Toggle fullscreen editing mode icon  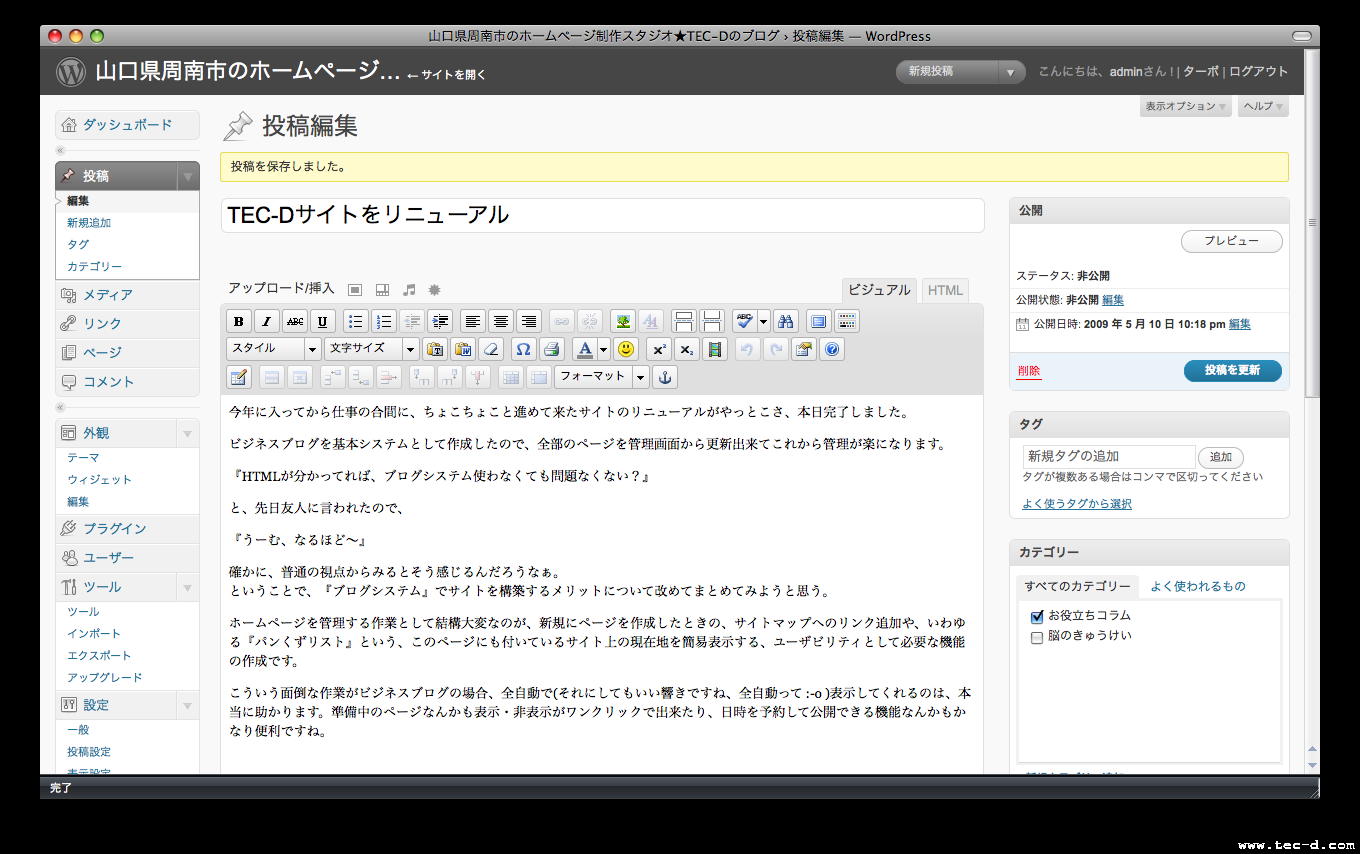pyautogui.click(x=819, y=321)
